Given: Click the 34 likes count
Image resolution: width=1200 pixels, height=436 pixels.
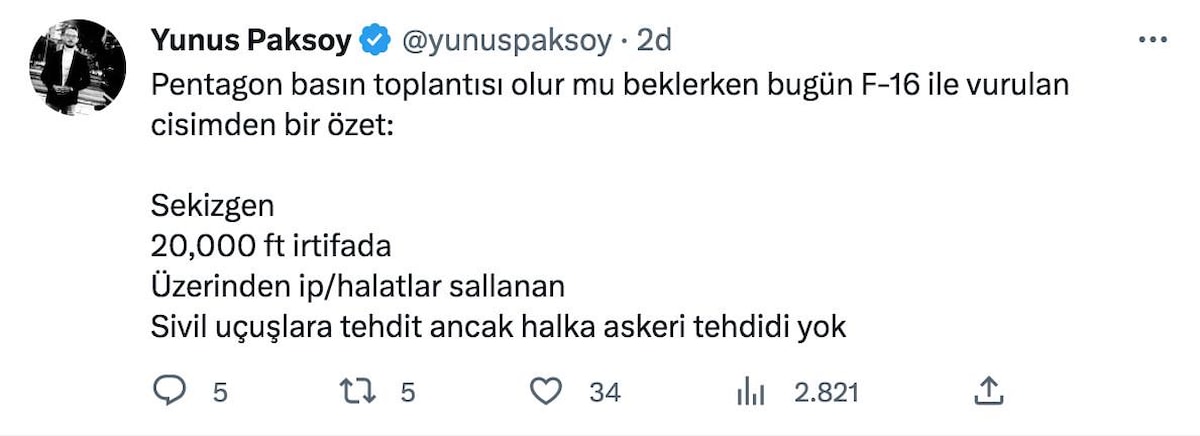Looking at the screenshot, I should coord(605,392).
